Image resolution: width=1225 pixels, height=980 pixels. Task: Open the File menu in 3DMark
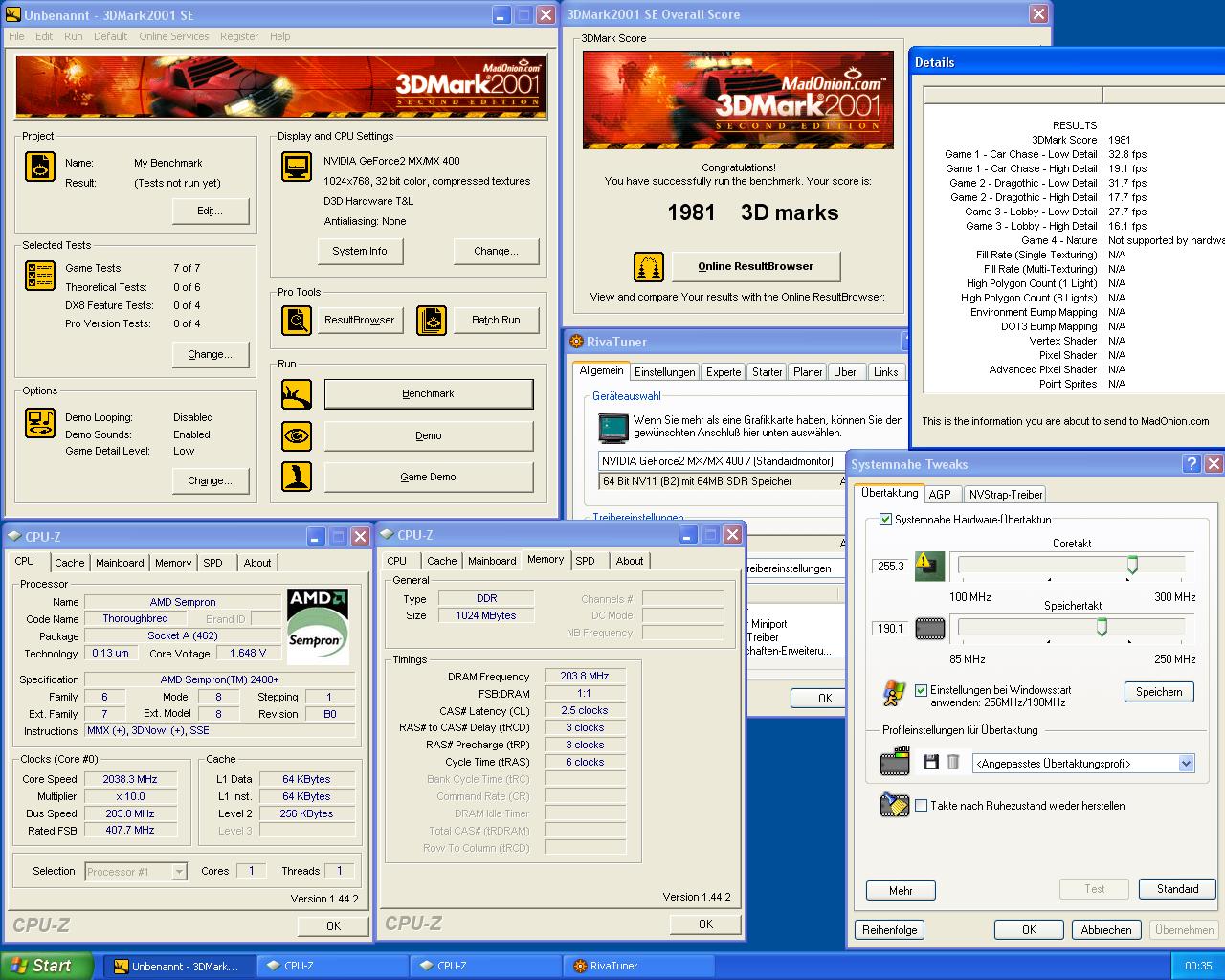[x=16, y=36]
